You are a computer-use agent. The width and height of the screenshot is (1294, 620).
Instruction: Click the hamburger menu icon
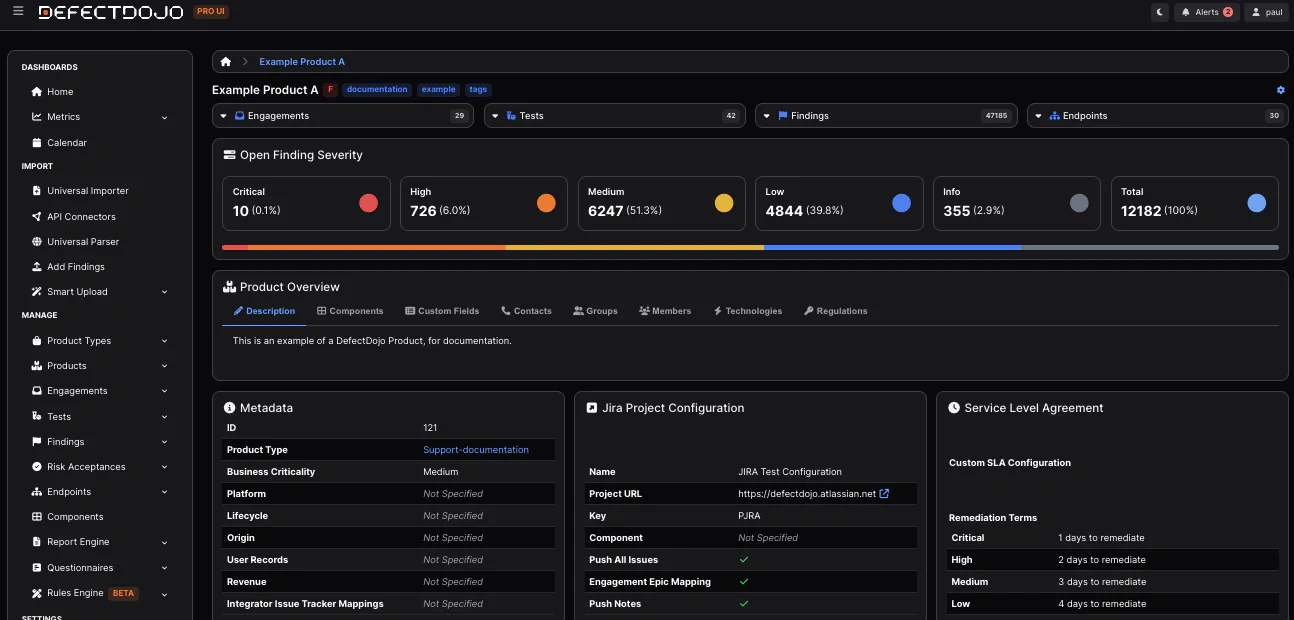18,12
